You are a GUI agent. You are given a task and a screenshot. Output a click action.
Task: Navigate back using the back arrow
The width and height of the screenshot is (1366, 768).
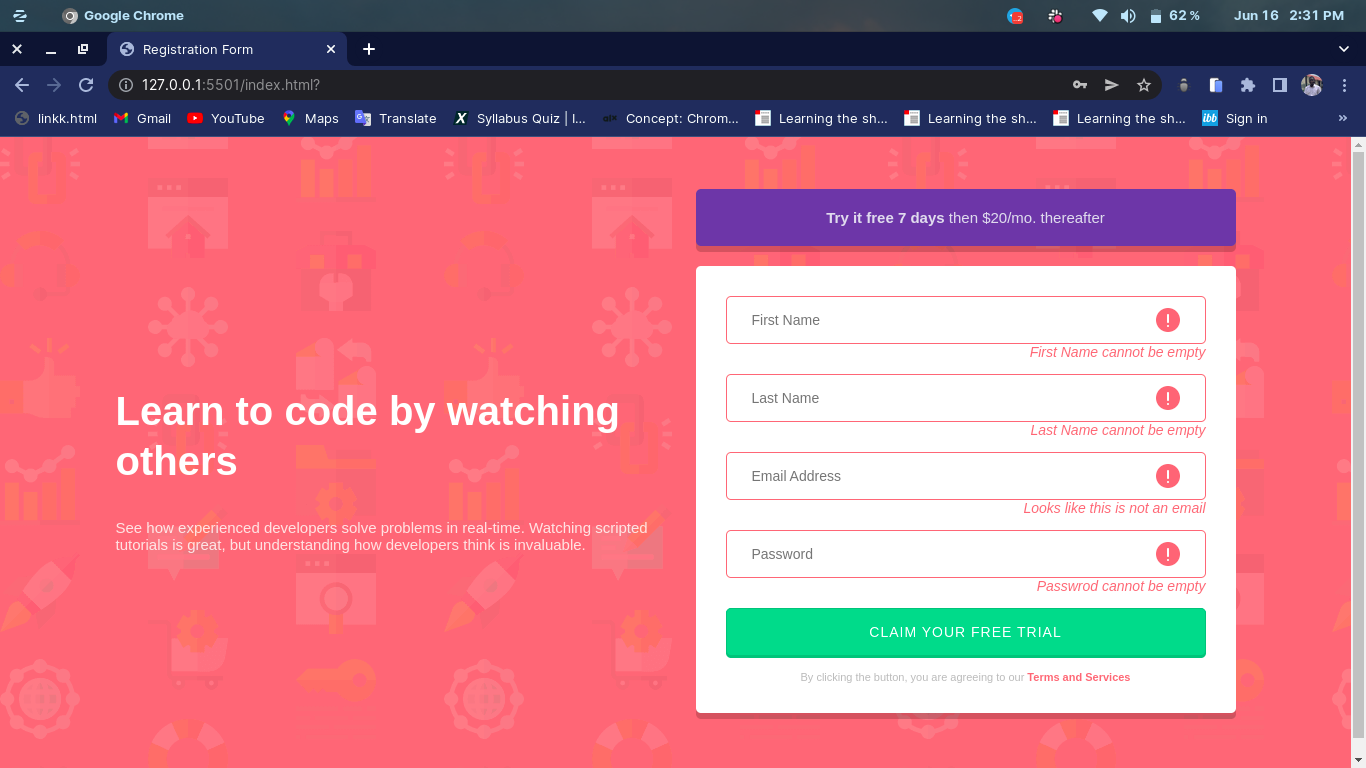click(22, 85)
